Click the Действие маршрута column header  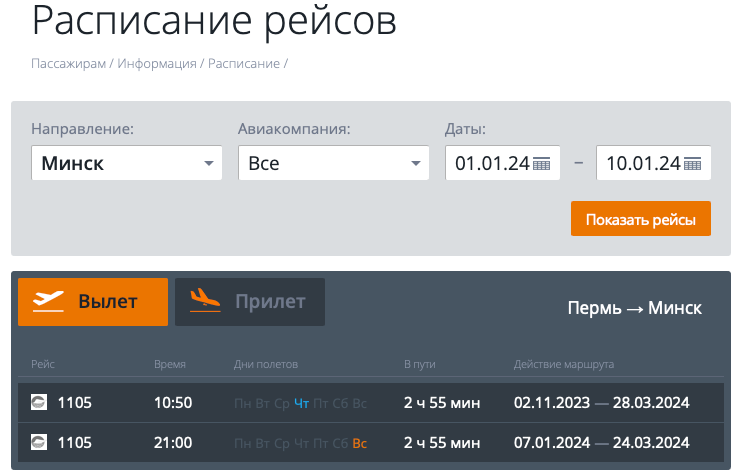564,364
